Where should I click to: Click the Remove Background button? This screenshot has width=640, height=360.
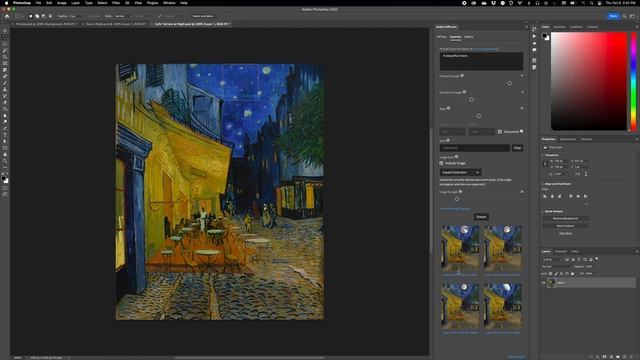pos(565,219)
